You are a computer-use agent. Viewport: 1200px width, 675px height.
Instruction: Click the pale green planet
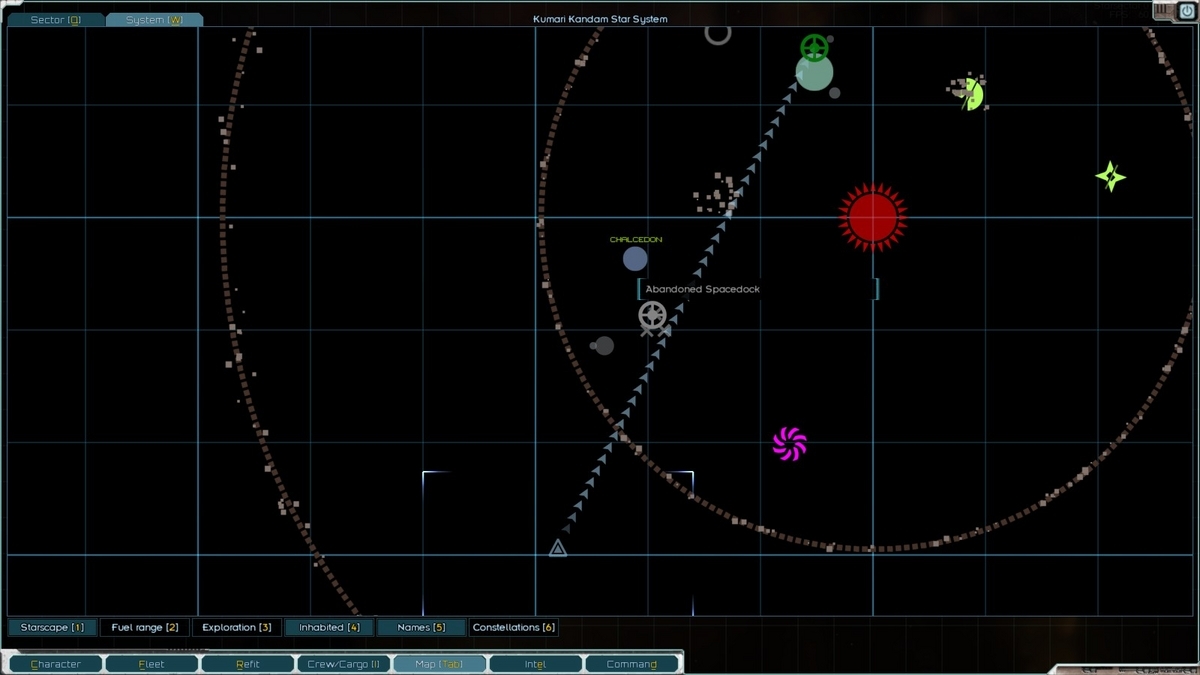point(814,73)
